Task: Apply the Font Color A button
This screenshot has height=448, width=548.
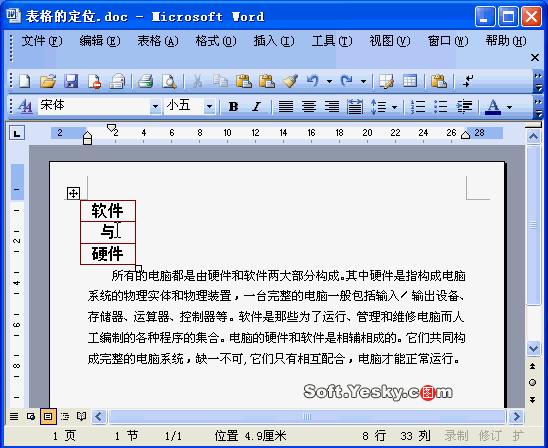Action: (493, 107)
